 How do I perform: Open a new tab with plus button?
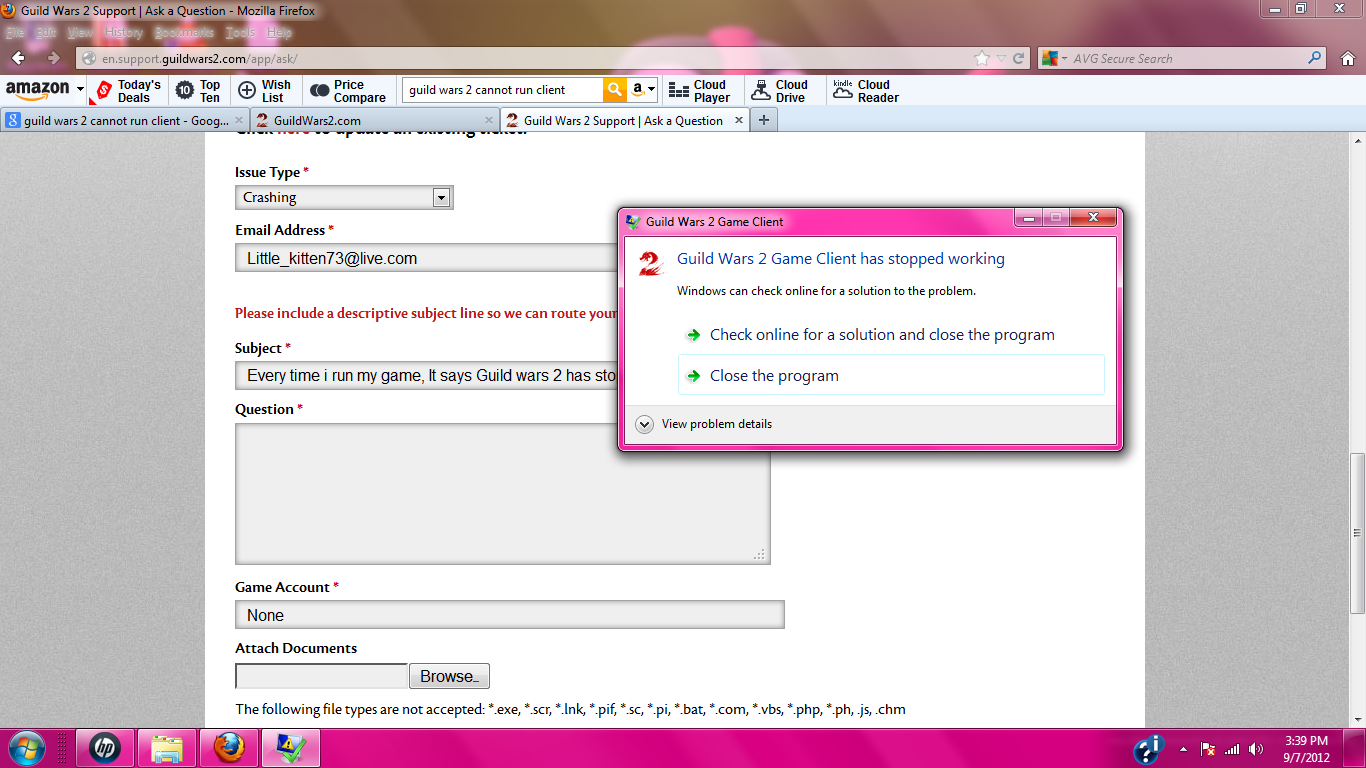(764, 120)
